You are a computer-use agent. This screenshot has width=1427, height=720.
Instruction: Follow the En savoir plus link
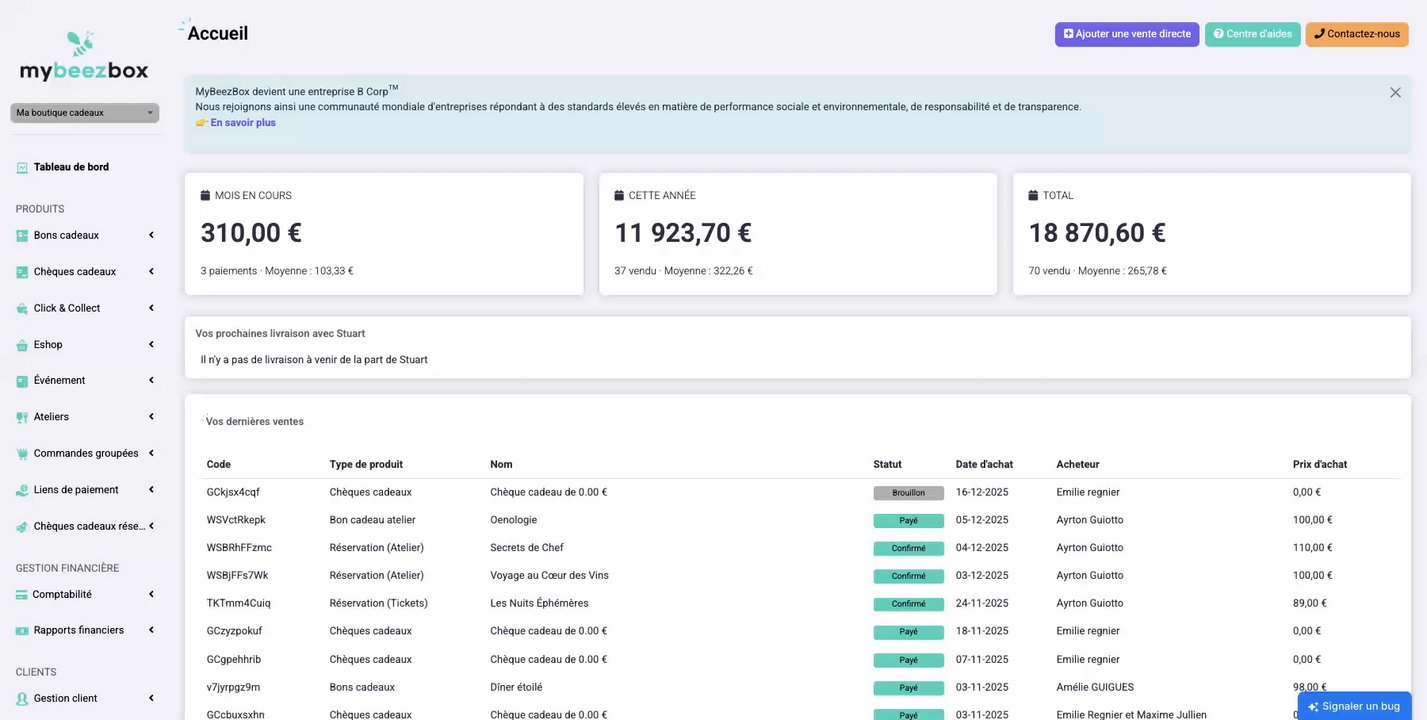click(x=243, y=122)
